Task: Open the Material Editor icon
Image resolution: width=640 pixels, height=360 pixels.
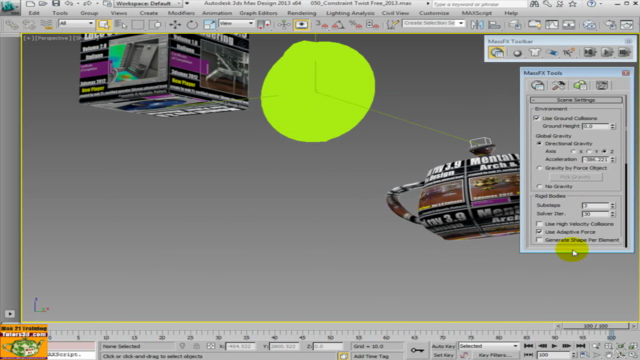Action: point(589,25)
